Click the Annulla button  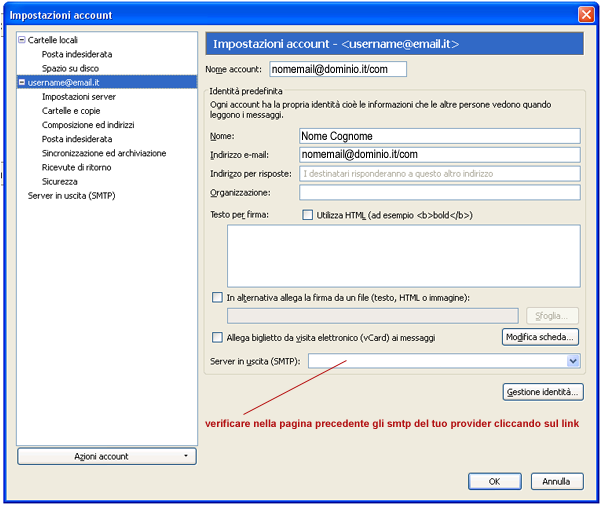pyautogui.click(x=557, y=481)
